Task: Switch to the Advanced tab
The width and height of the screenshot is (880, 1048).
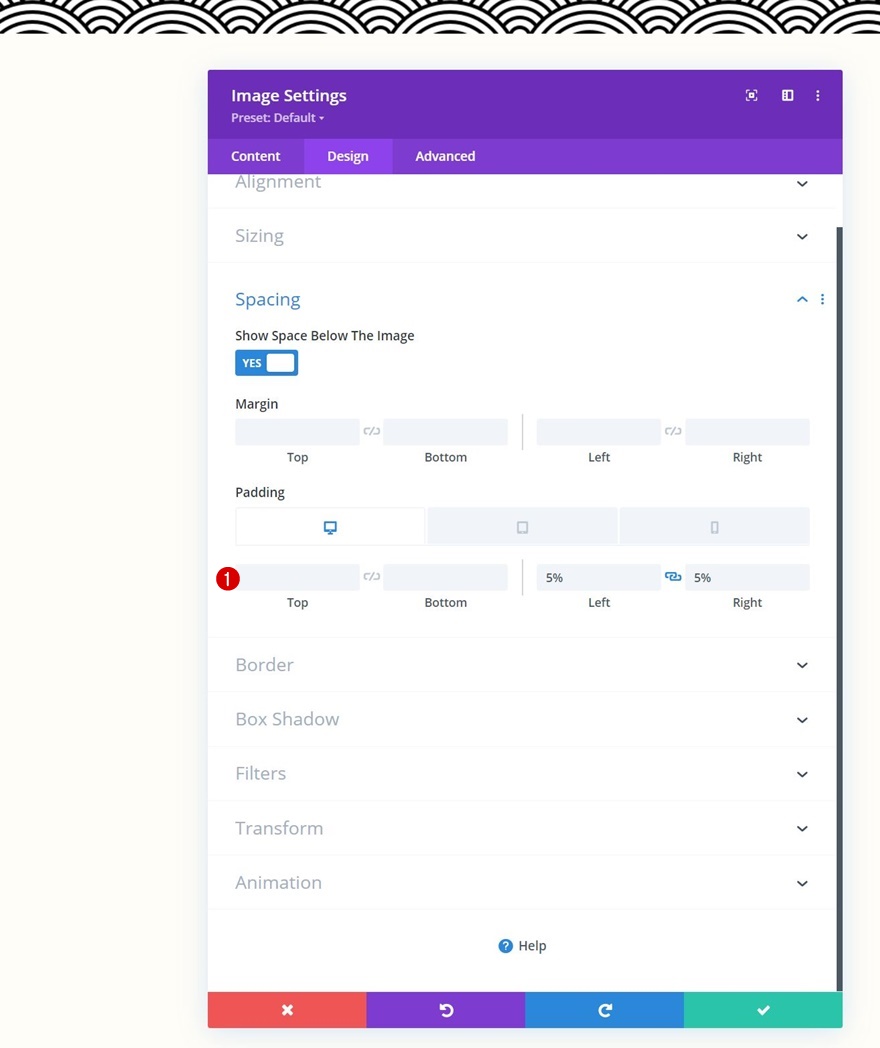Action: tap(445, 156)
